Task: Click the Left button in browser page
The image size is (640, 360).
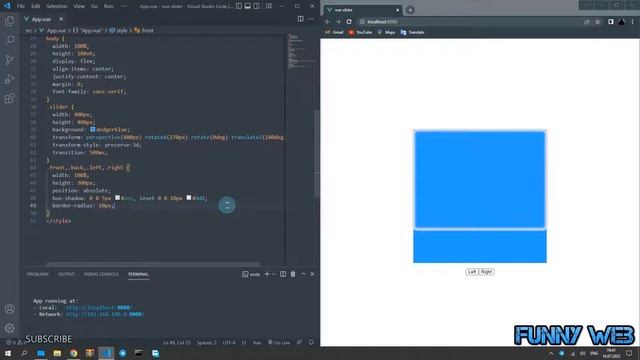Action: pyautogui.click(x=472, y=272)
